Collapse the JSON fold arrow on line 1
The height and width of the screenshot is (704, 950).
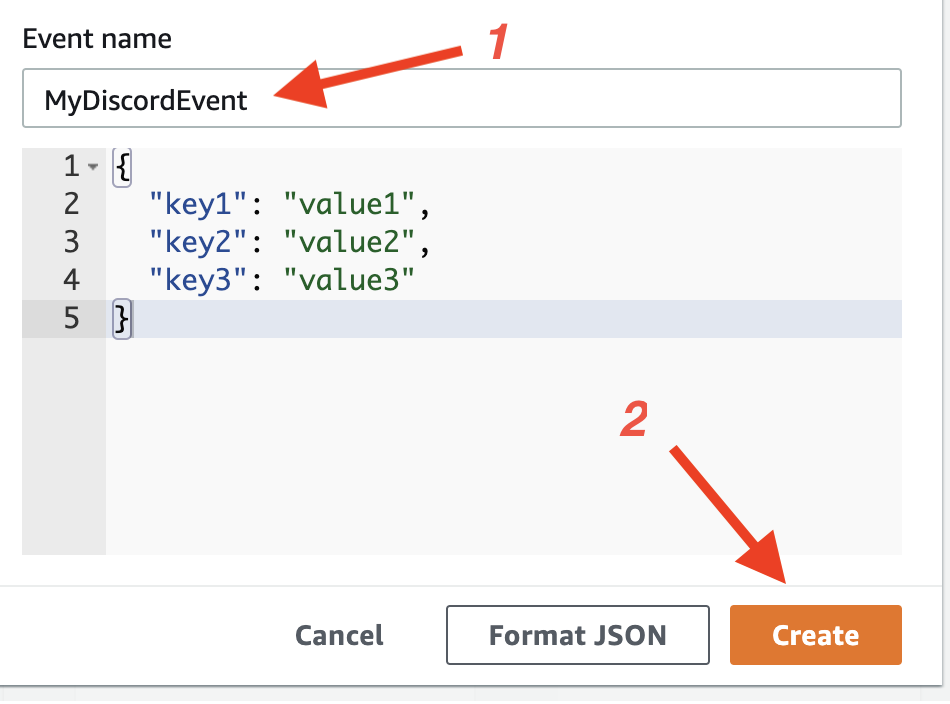93,166
